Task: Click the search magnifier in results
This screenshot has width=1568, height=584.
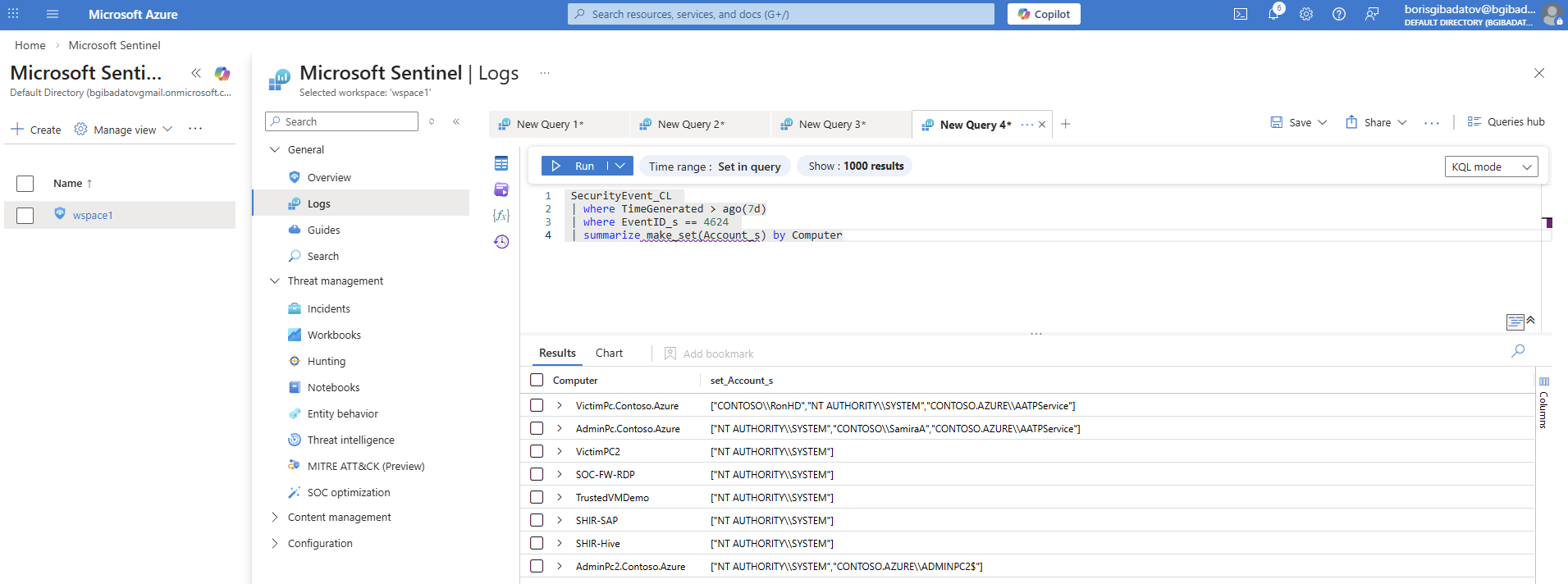Action: coord(1518,351)
